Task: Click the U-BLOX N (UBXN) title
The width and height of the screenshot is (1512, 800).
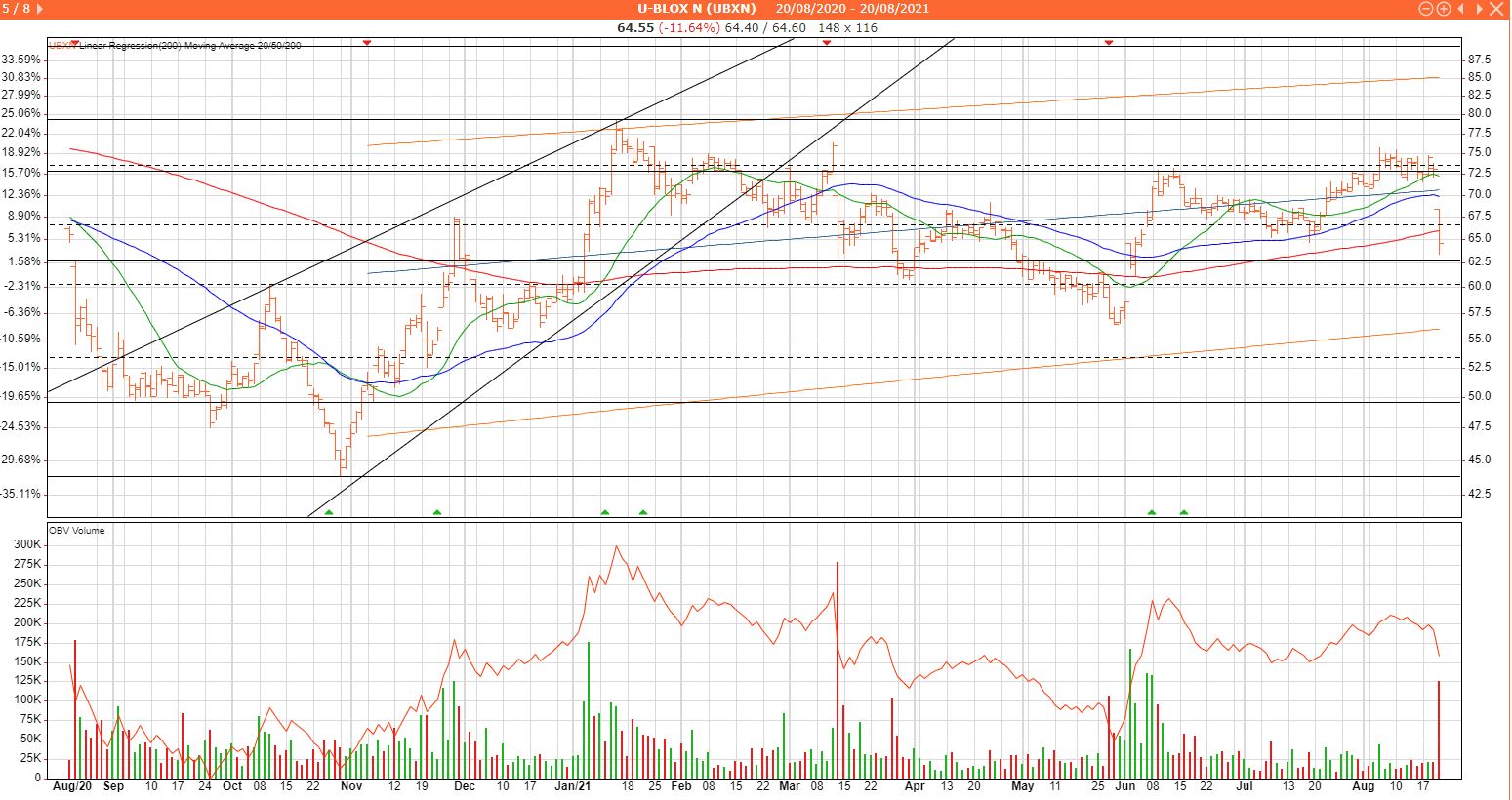Action: [x=697, y=9]
